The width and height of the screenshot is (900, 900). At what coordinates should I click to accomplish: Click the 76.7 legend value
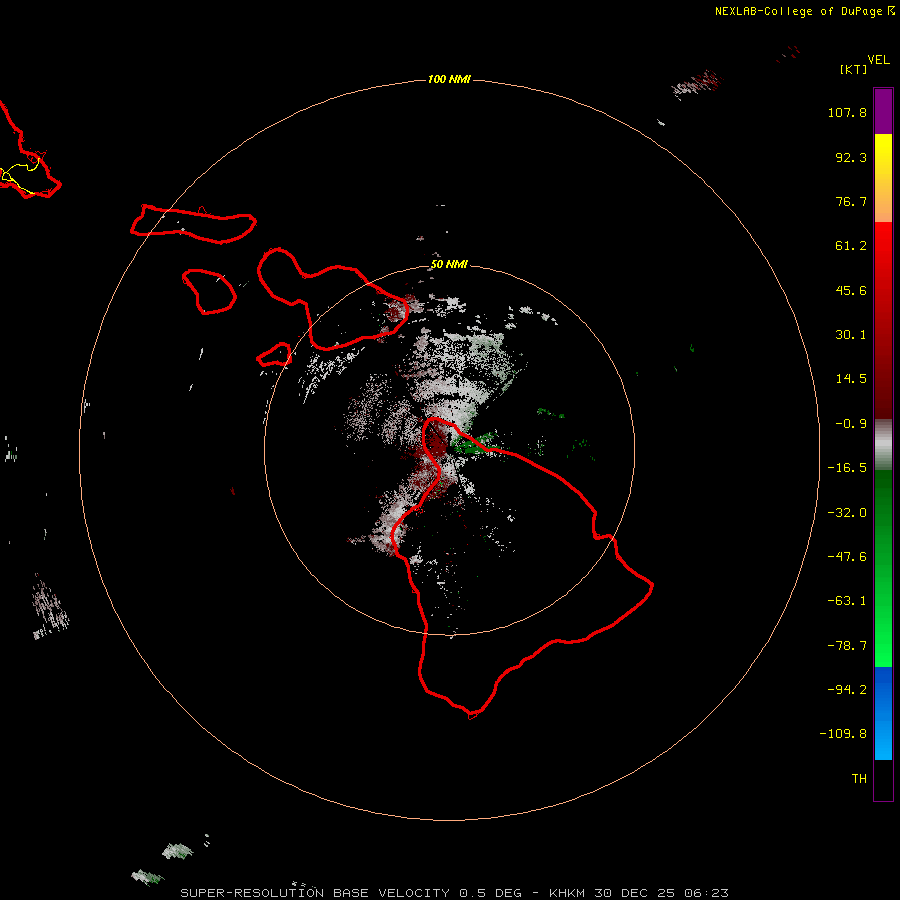(x=851, y=201)
